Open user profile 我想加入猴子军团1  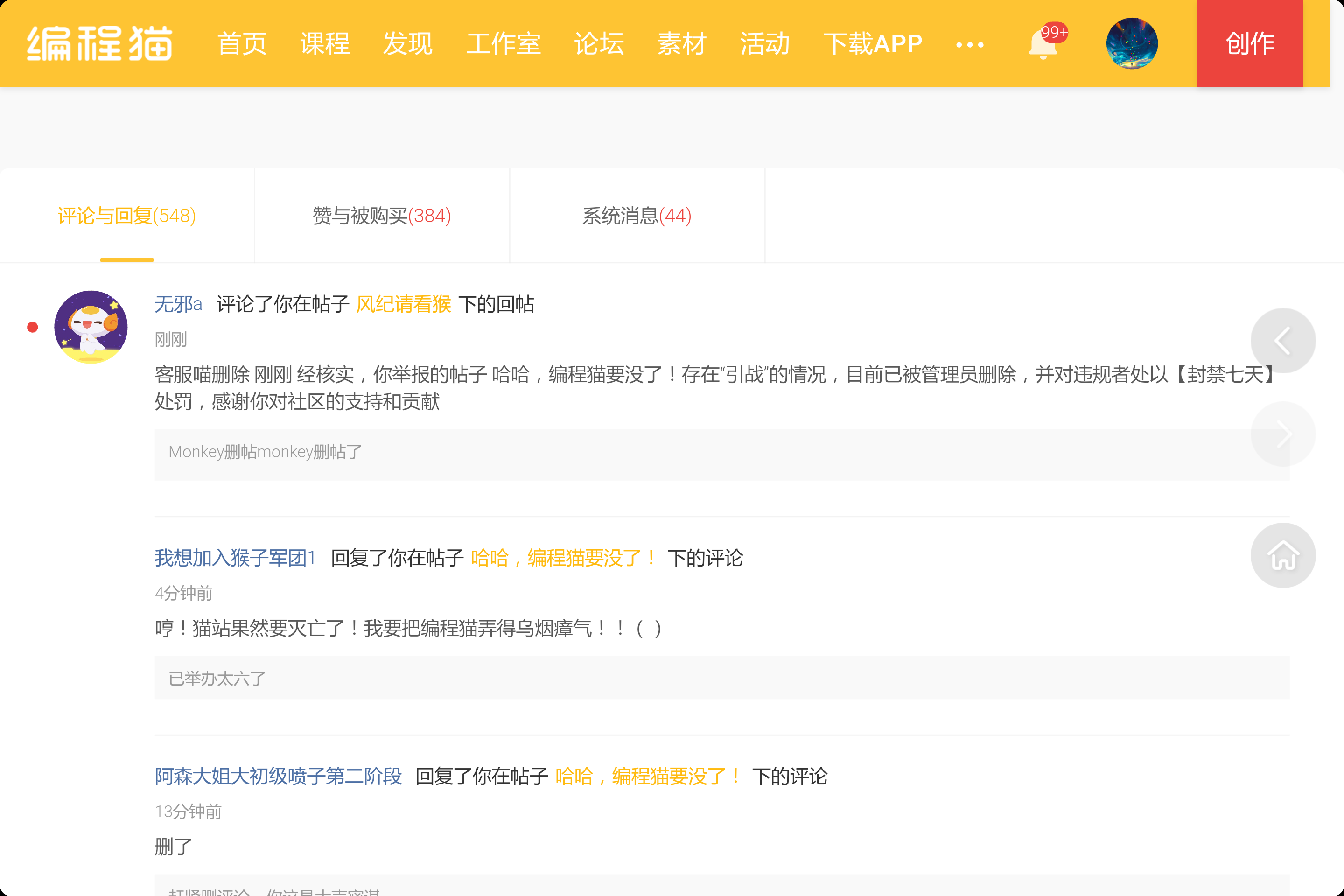point(235,558)
